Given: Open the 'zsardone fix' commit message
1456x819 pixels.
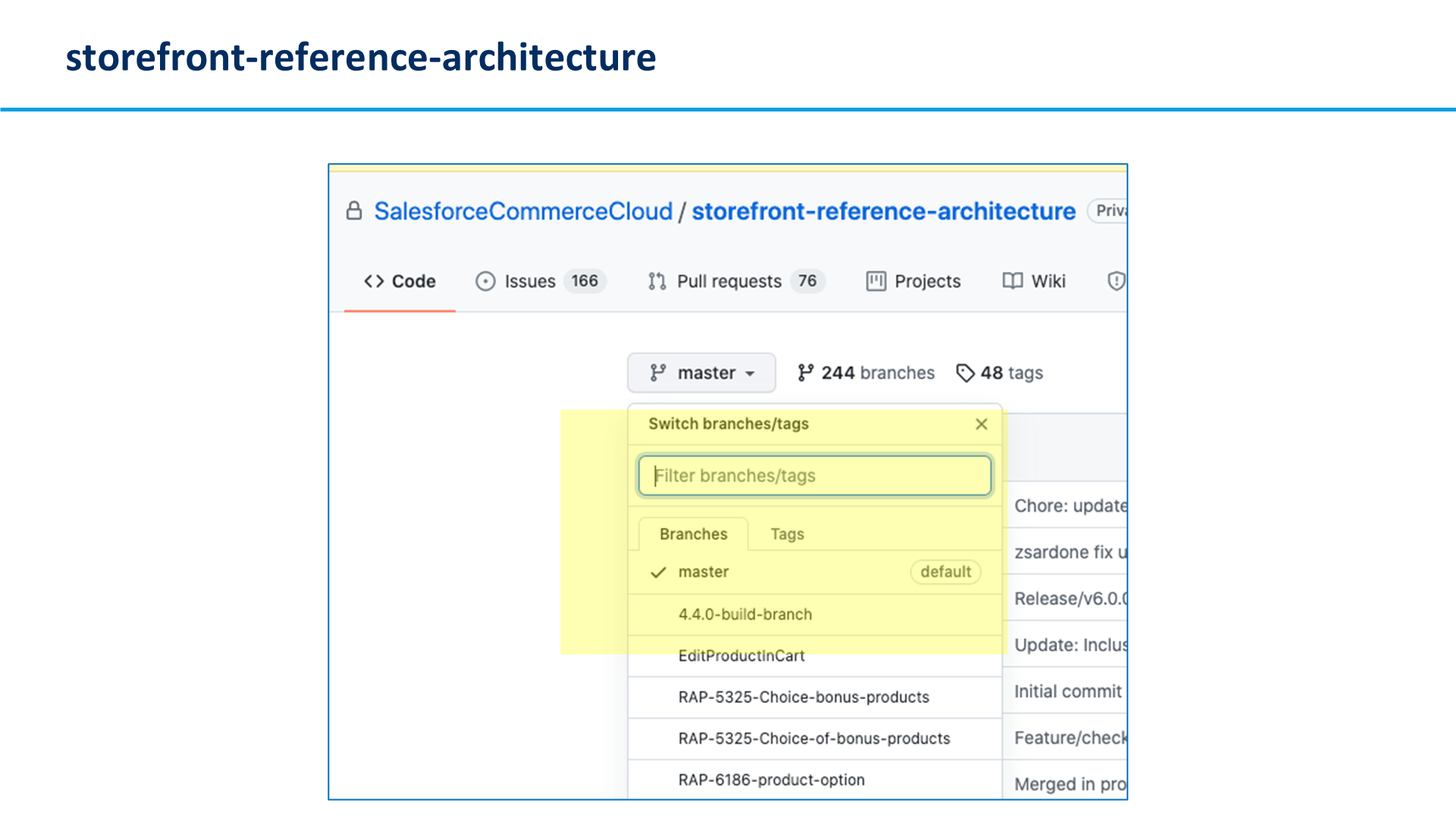Looking at the screenshot, I should 1071,552.
